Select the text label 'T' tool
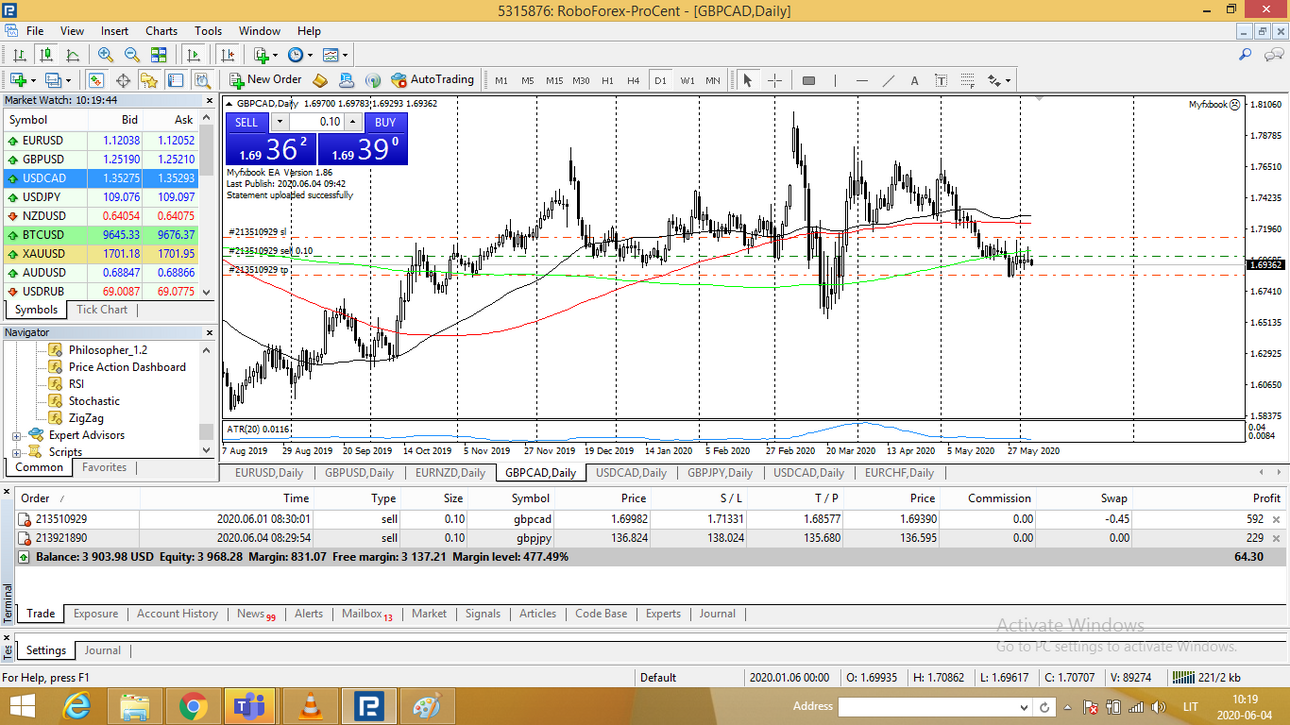Image resolution: width=1290 pixels, height=725 pixels. 941,80
